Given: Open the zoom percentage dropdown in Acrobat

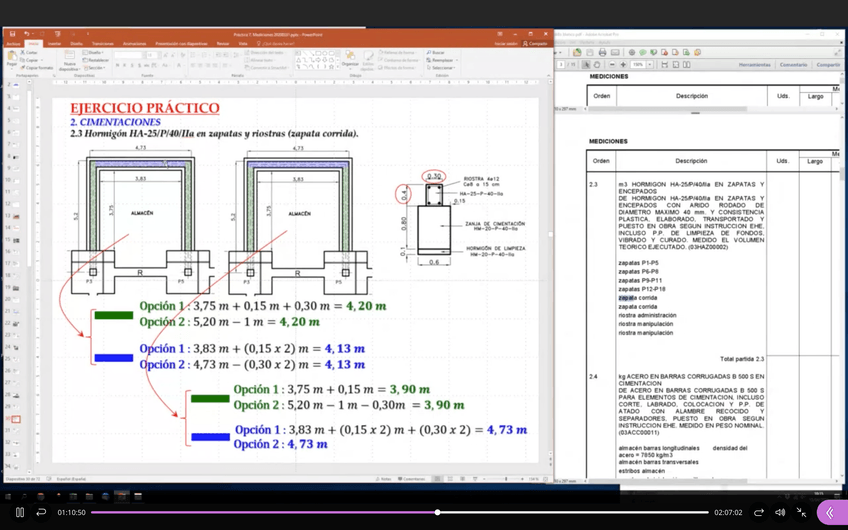Looking at the screenshot, I should (649, 65).
